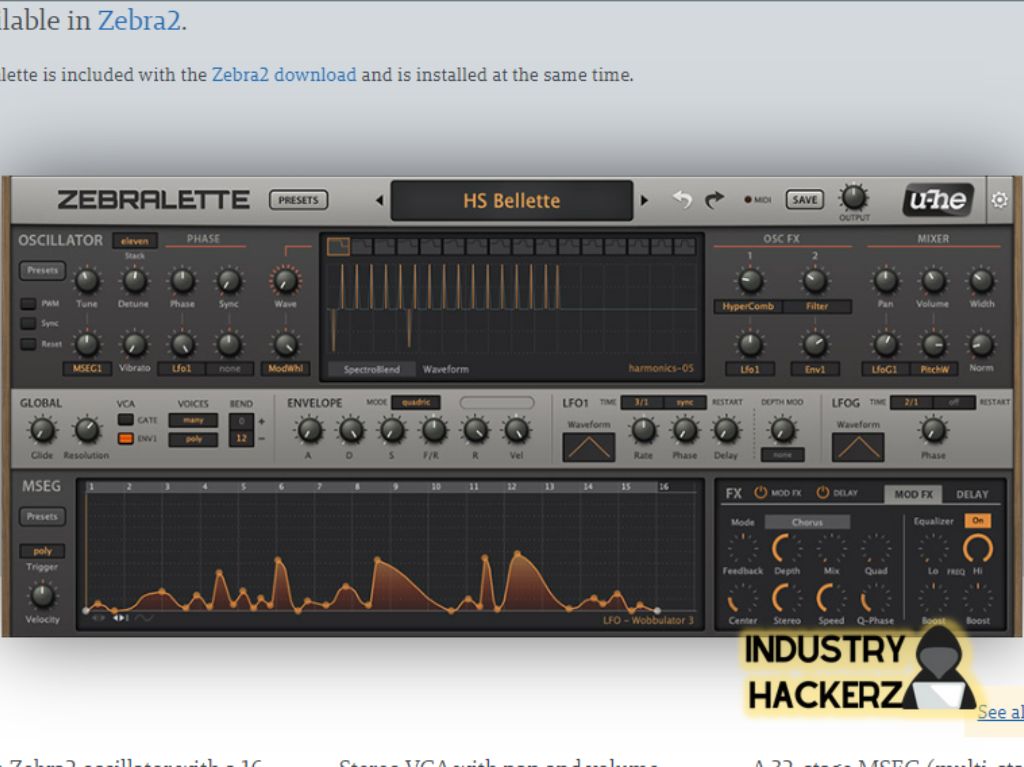Screen dimensions: 1024x767
Task: Follow the Zebra2 link in heading
Action: tap(138, 20)
